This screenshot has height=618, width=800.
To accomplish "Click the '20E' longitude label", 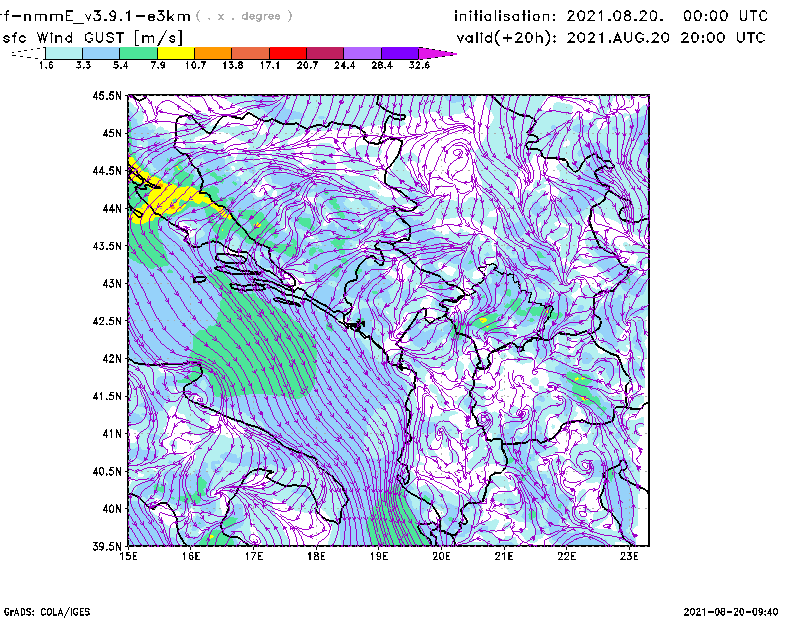I will [x=441, y=556].
